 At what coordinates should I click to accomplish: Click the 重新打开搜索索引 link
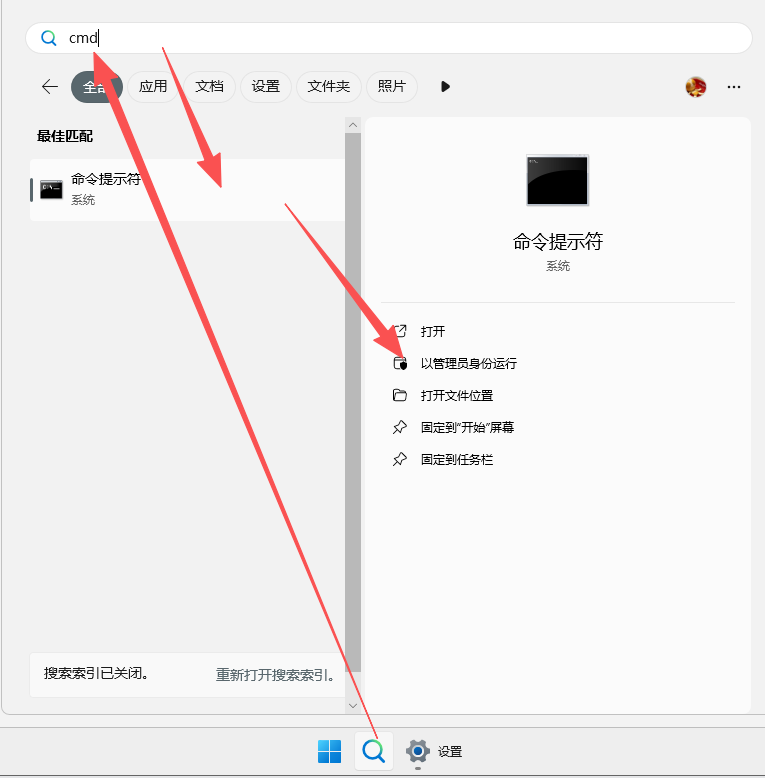coord(275,675)
